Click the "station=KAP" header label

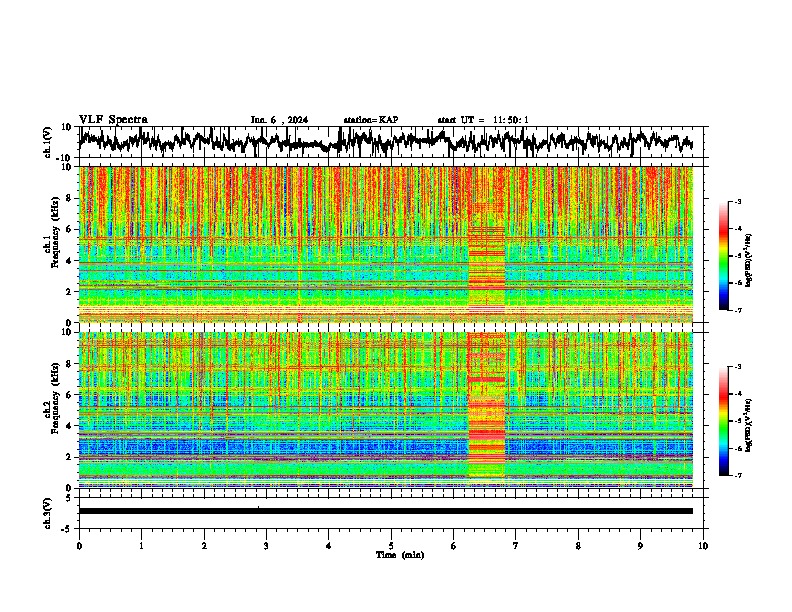(x=371, y=120)
